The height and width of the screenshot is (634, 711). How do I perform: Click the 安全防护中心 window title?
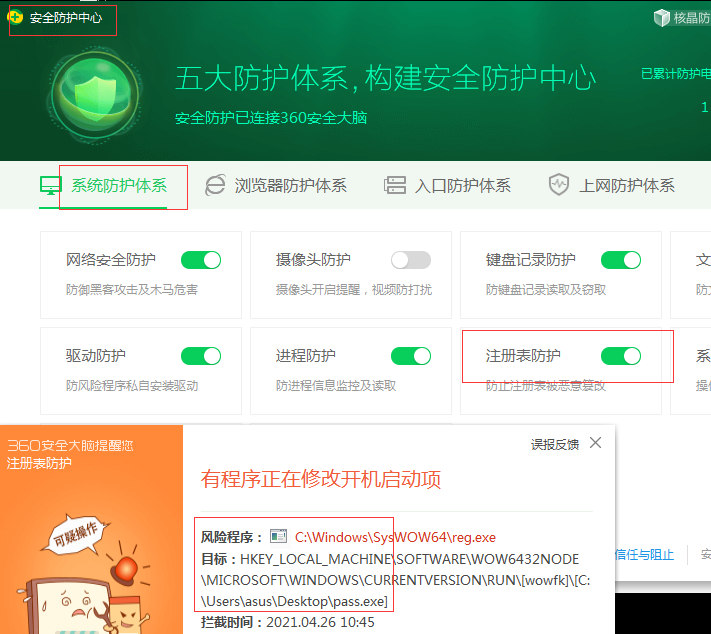click(66, 18)
